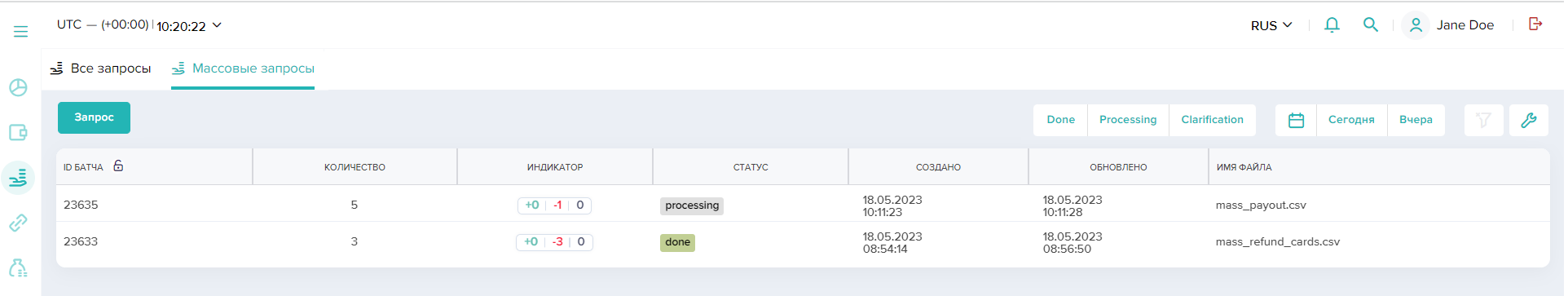The height and width of the screenshot is (296, 1568).
Task: Select the Массовые запросы tab
Action: pos(243,68)
